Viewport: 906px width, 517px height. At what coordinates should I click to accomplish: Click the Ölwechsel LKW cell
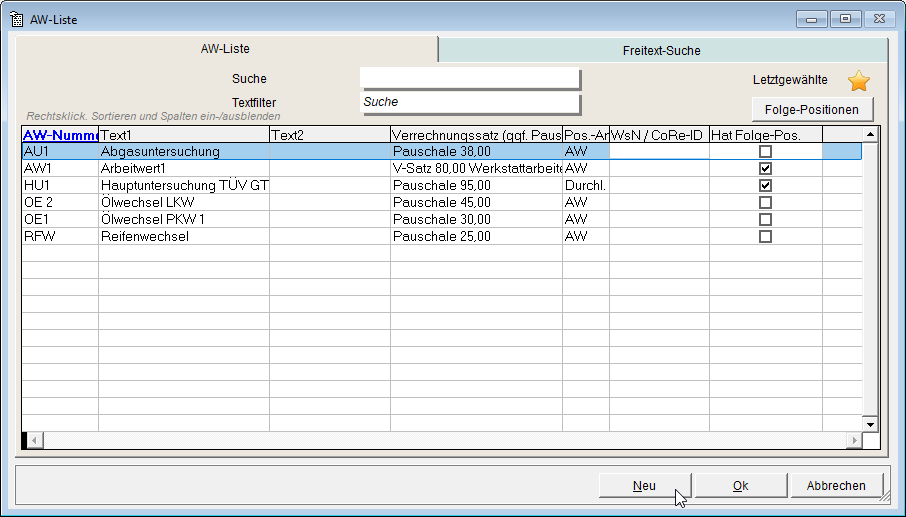click(x=184, y=202)
